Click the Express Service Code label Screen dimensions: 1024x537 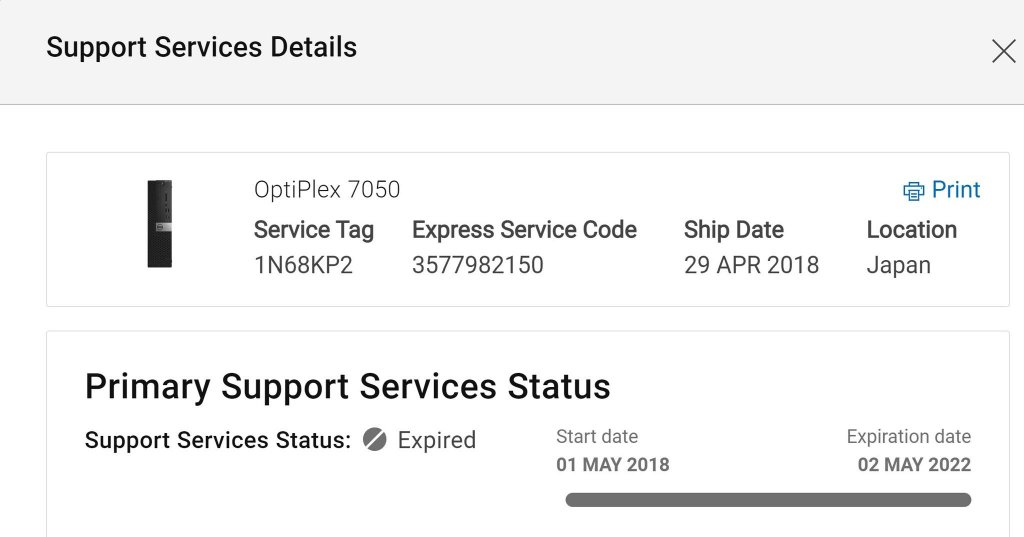pos(524,230)
